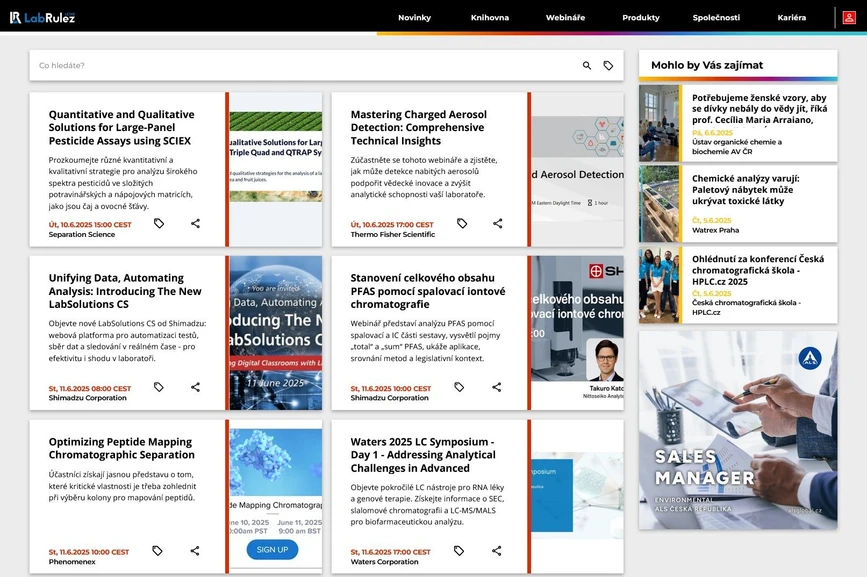Share the PFAS chromatografie webinar
Screen dimensions: 867x577
(497, 387)
